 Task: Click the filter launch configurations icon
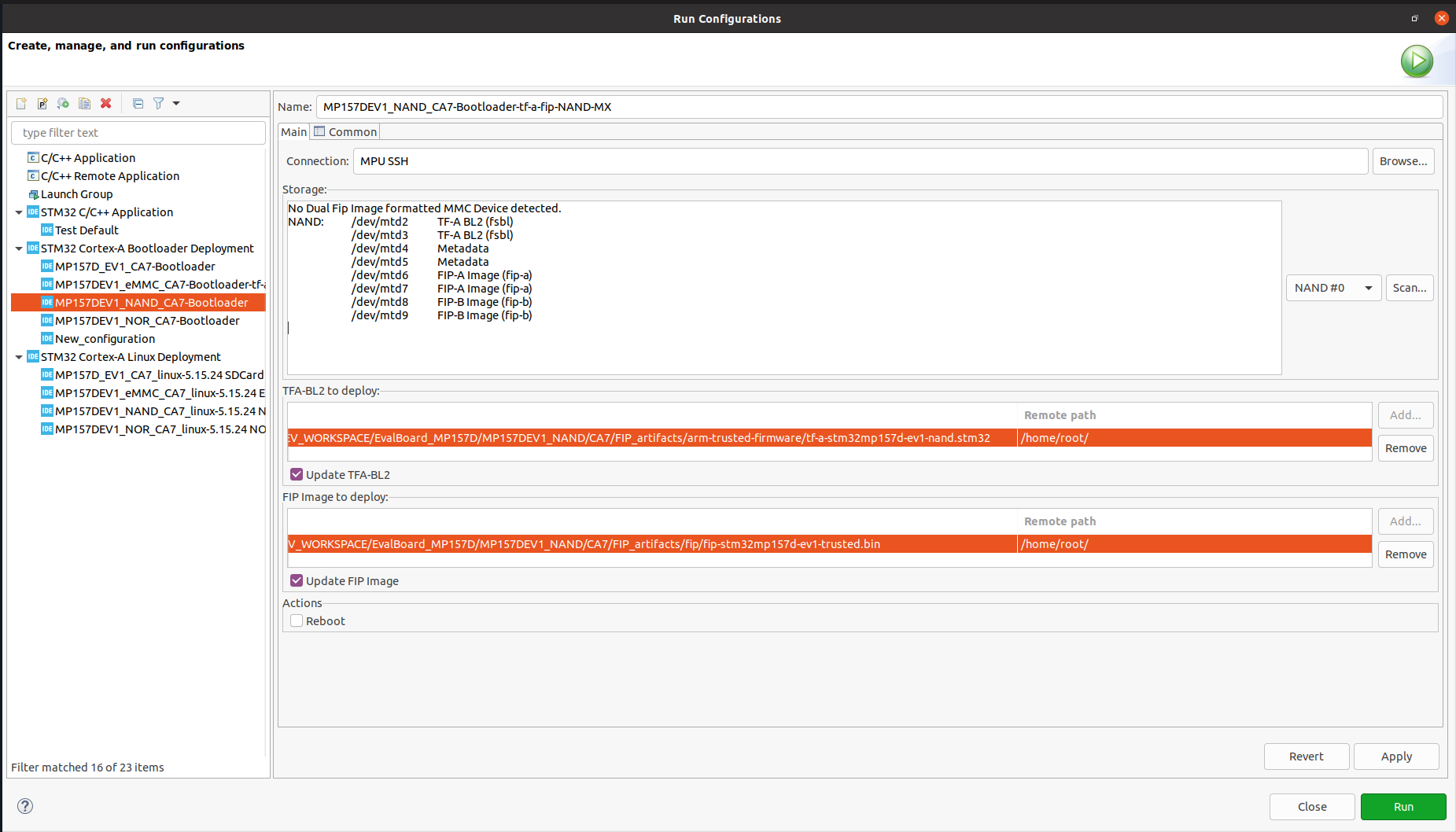click(159, 103)
